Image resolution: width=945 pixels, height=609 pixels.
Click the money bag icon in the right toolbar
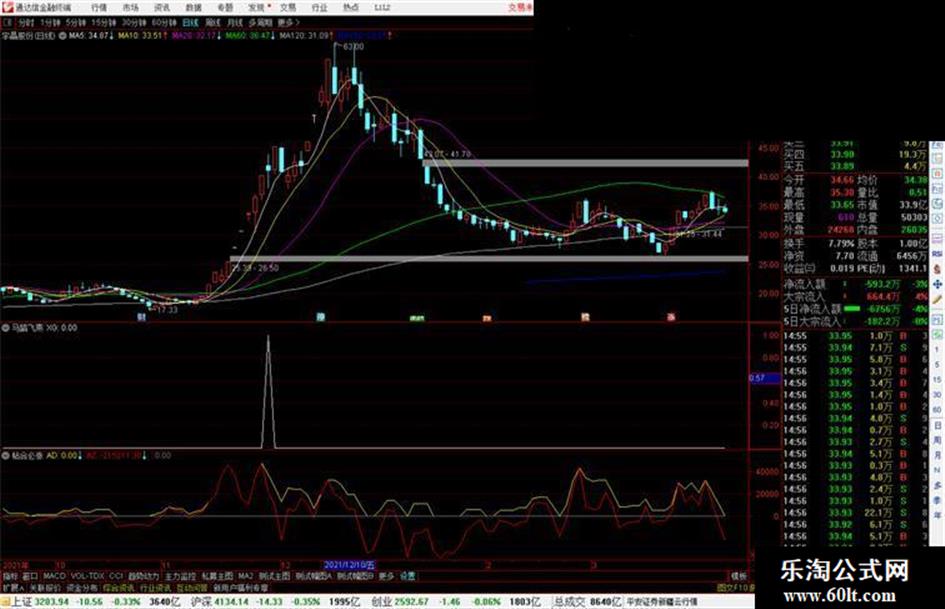coord(937,268)
